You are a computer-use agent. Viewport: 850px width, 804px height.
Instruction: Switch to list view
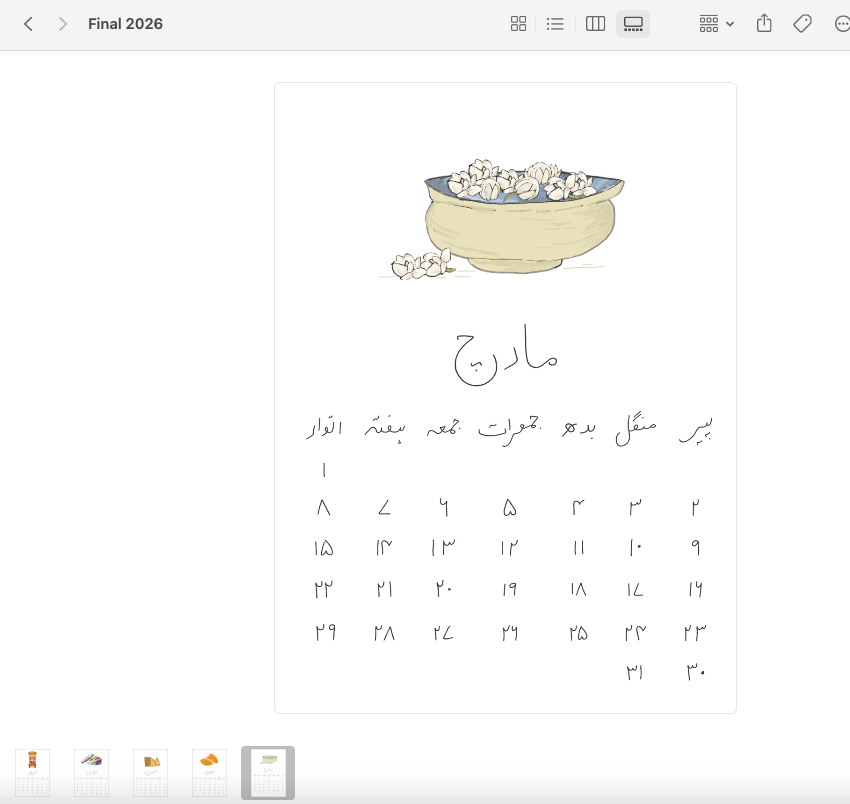click(555, 24)
